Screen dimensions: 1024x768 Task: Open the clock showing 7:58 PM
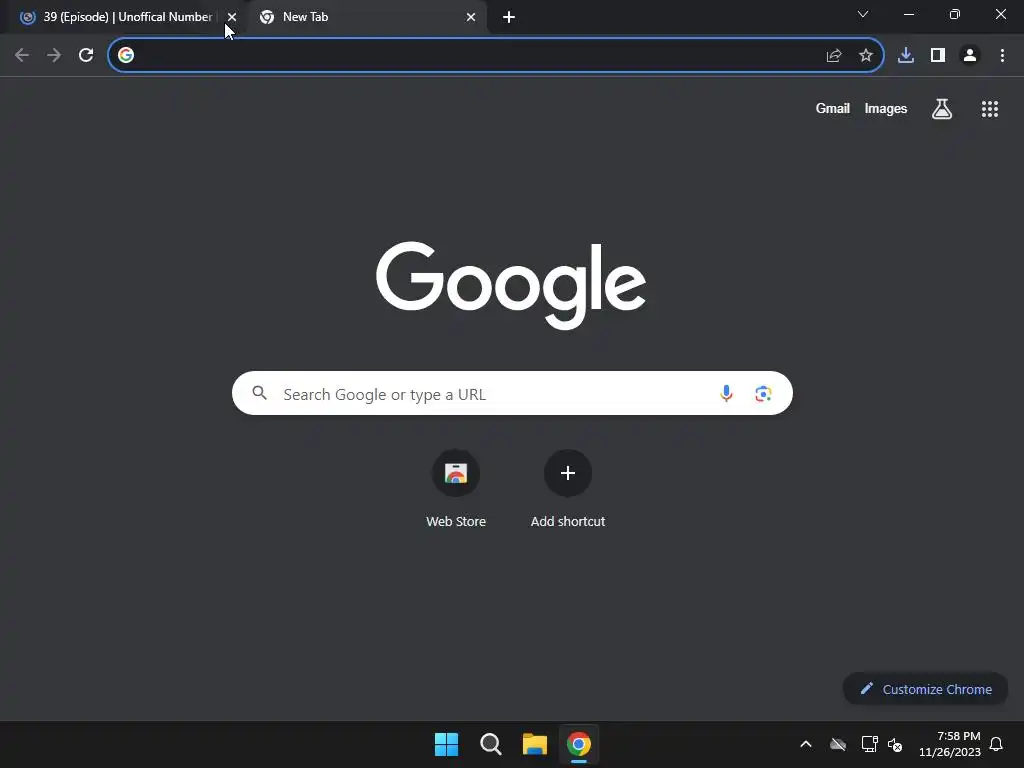click(x=950, y=744)
